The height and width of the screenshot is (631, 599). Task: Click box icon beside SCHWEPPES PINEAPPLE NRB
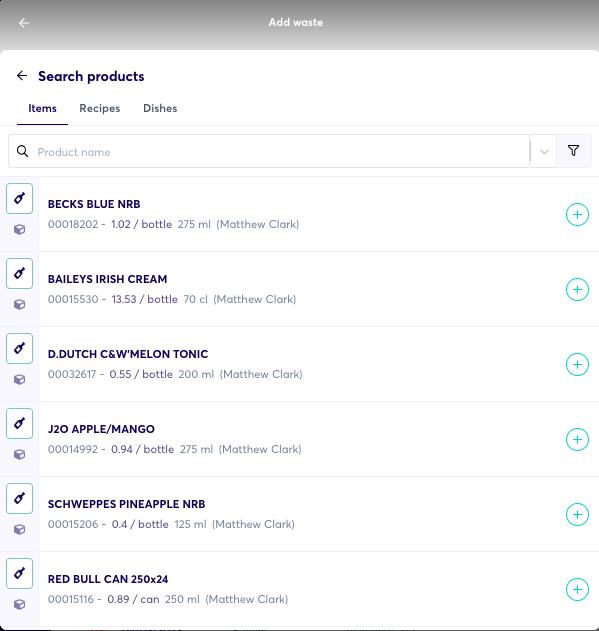point(19,530)
